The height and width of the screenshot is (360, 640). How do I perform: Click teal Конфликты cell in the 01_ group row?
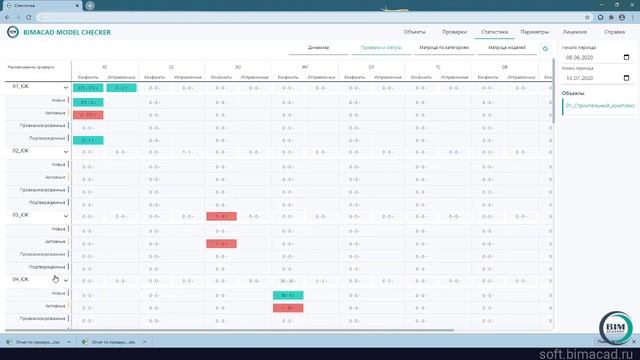(x=88, y=88)
